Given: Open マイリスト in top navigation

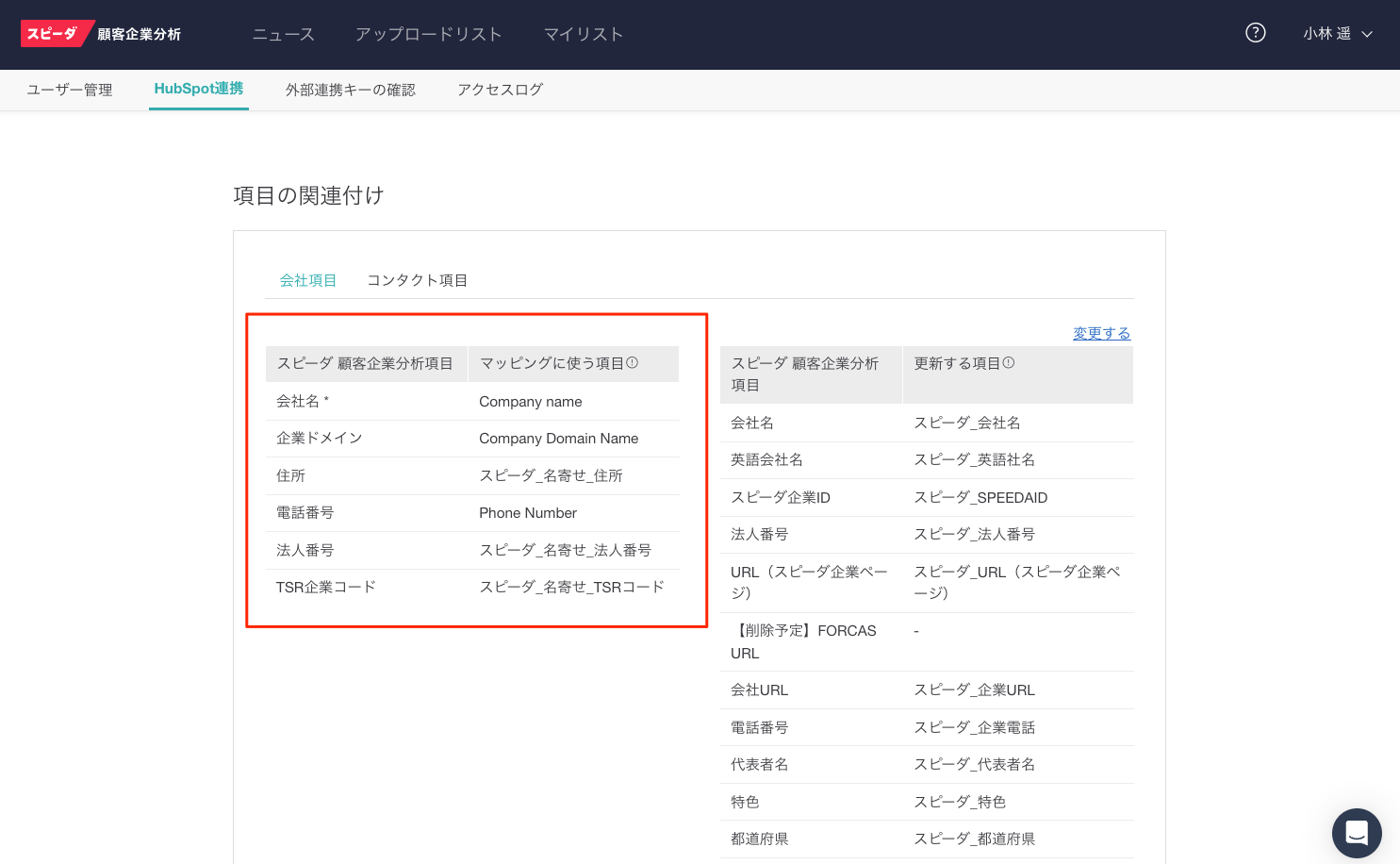Looking at the screenshot, I should pyautogui.click(x=583, y=34).
